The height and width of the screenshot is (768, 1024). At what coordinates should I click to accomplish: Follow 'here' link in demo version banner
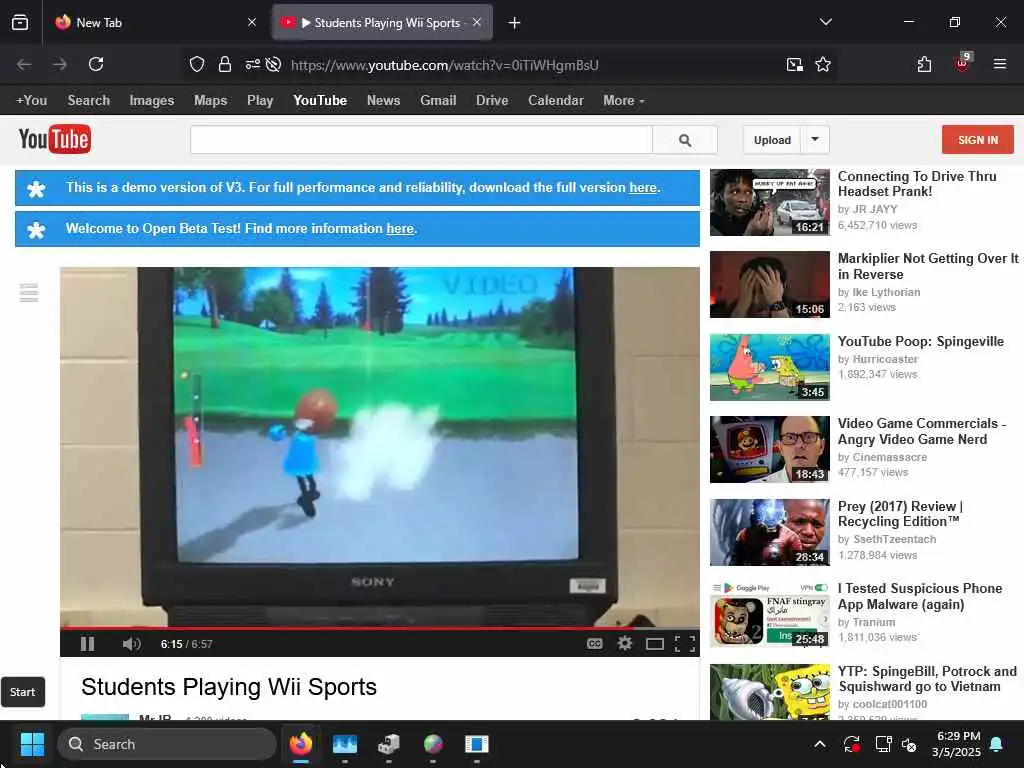pos(643,187)
